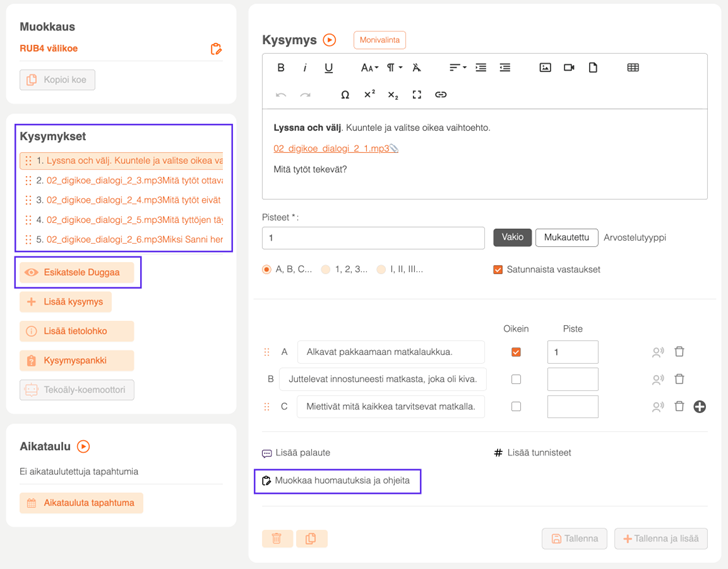
Task: Click the Esikatsele Duggaa button
Action: [77, 272]
